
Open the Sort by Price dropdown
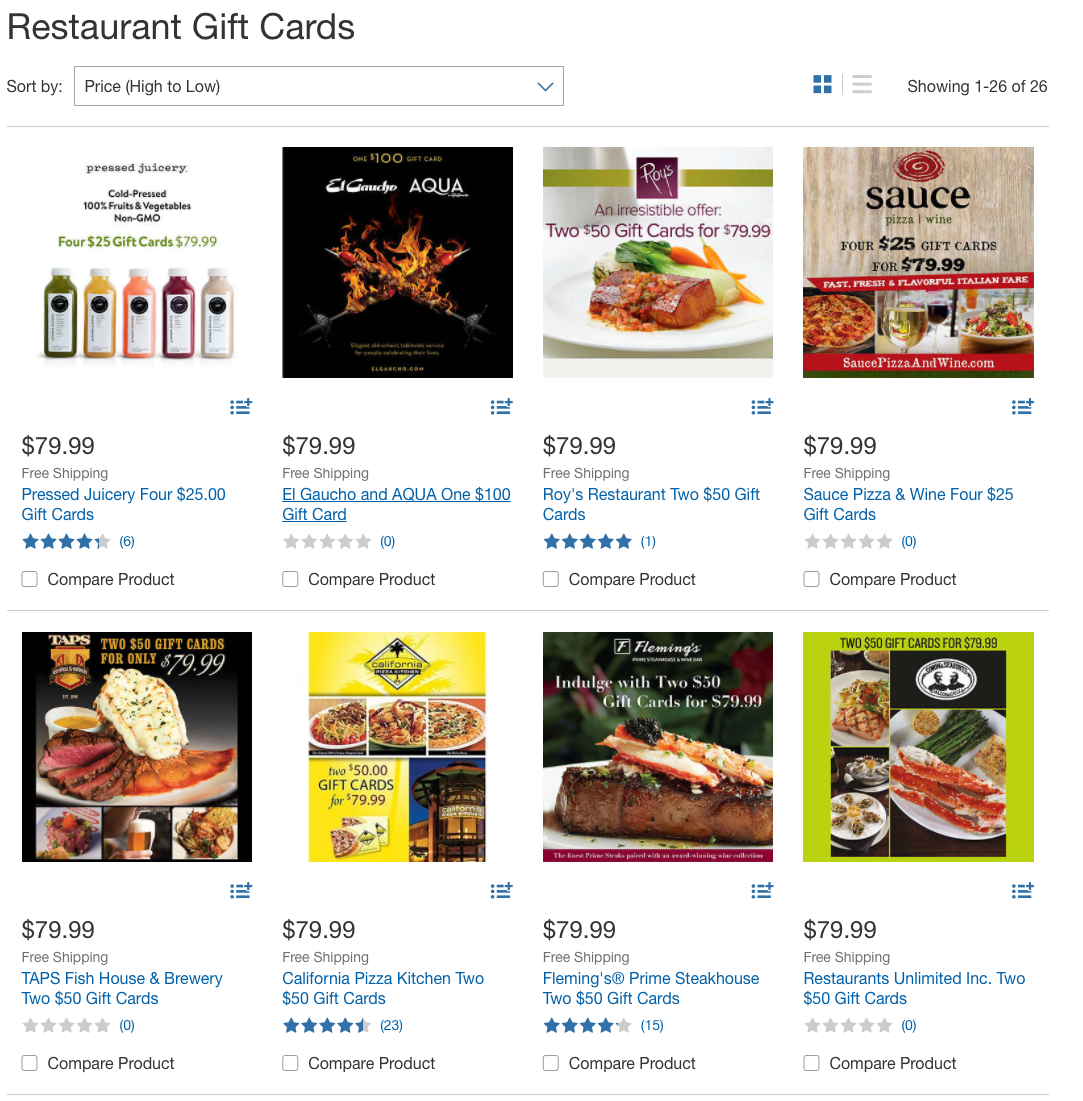pyautogui.click(x=319, y=86)
